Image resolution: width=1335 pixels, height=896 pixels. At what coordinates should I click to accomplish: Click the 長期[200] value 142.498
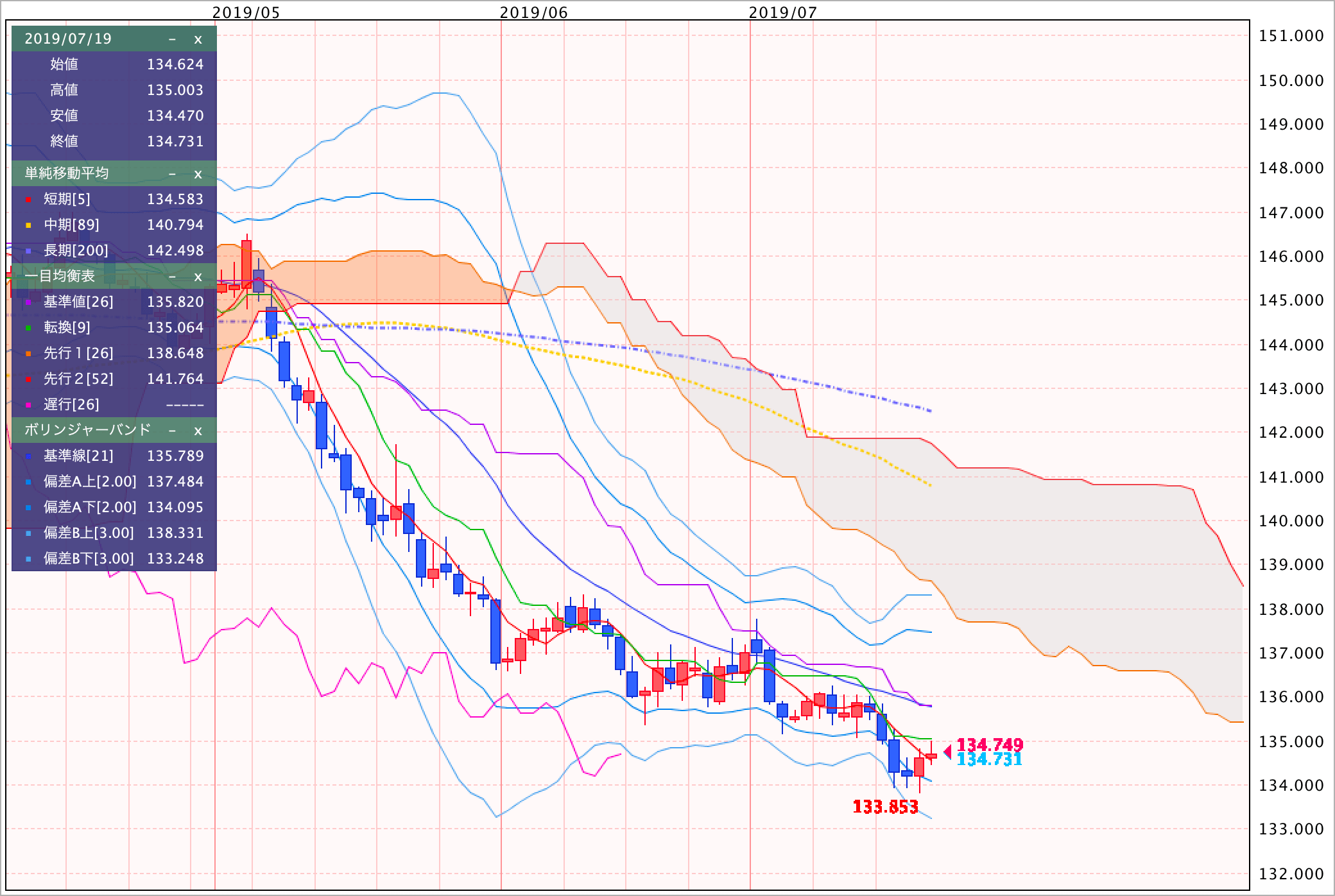(175, 250)
